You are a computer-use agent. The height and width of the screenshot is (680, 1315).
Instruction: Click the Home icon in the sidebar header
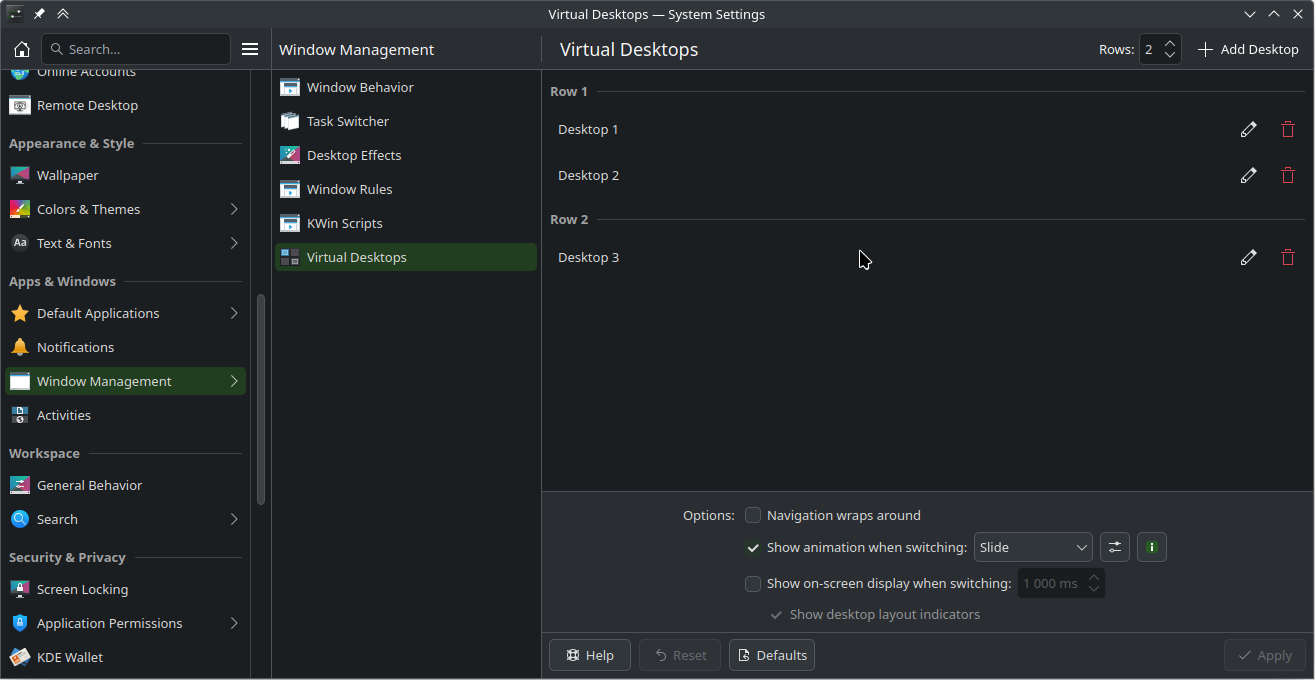[x=22, y=49]
